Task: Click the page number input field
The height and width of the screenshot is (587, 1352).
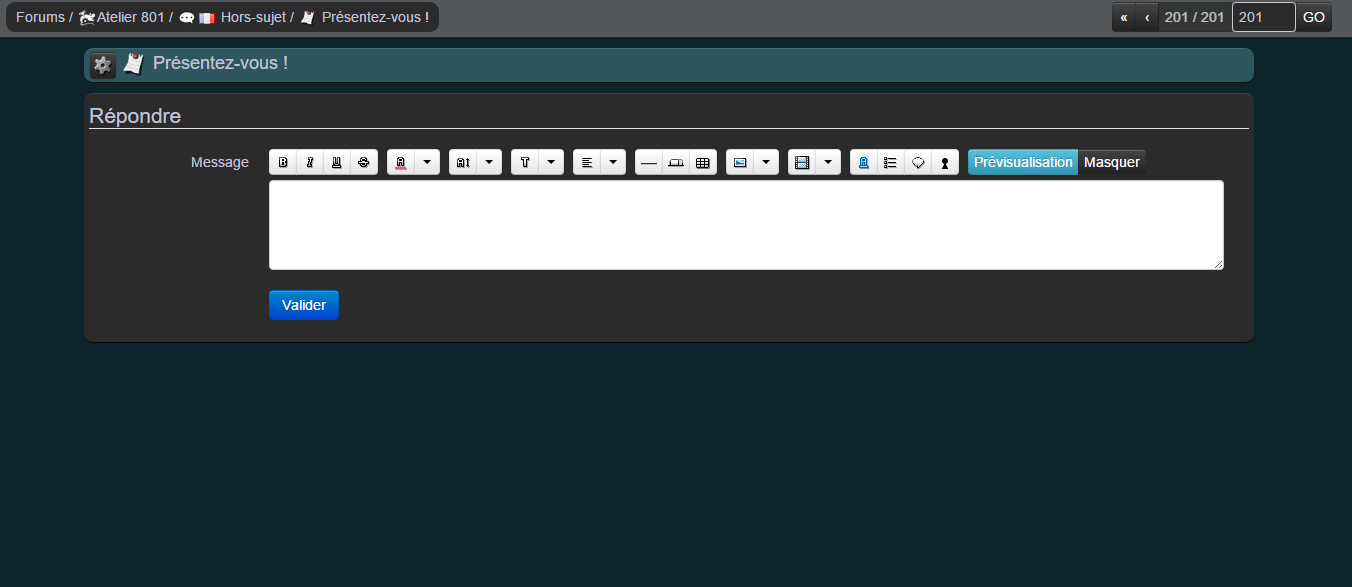Action: [x=1264, y=17]
